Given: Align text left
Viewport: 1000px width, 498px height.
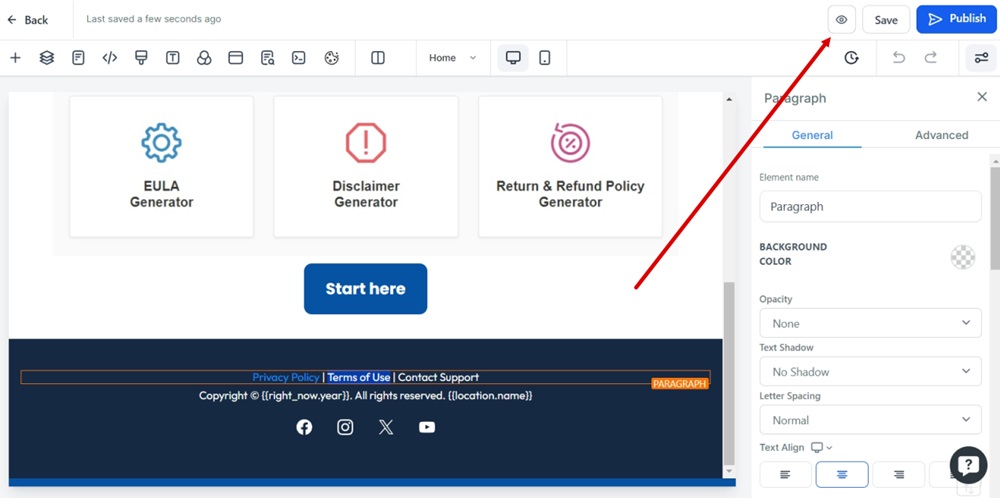Looking at the screenshot, I should point(786,474).
